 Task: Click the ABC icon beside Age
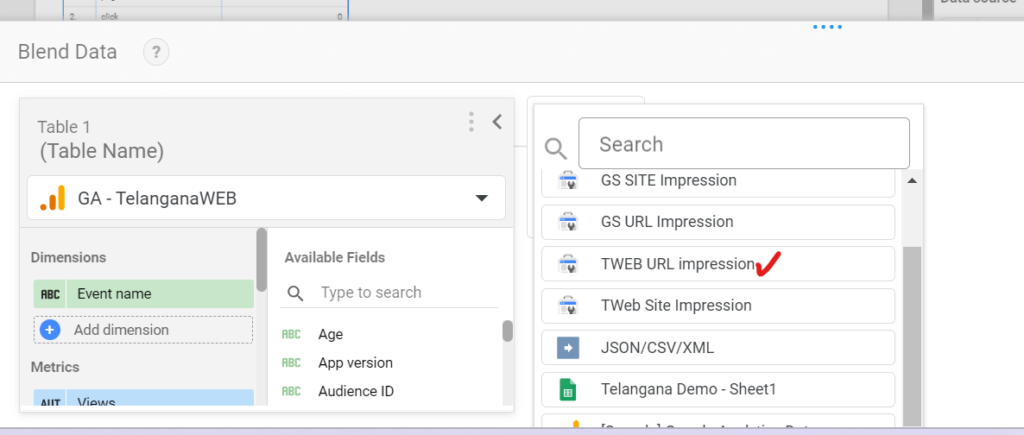point(291,334)
